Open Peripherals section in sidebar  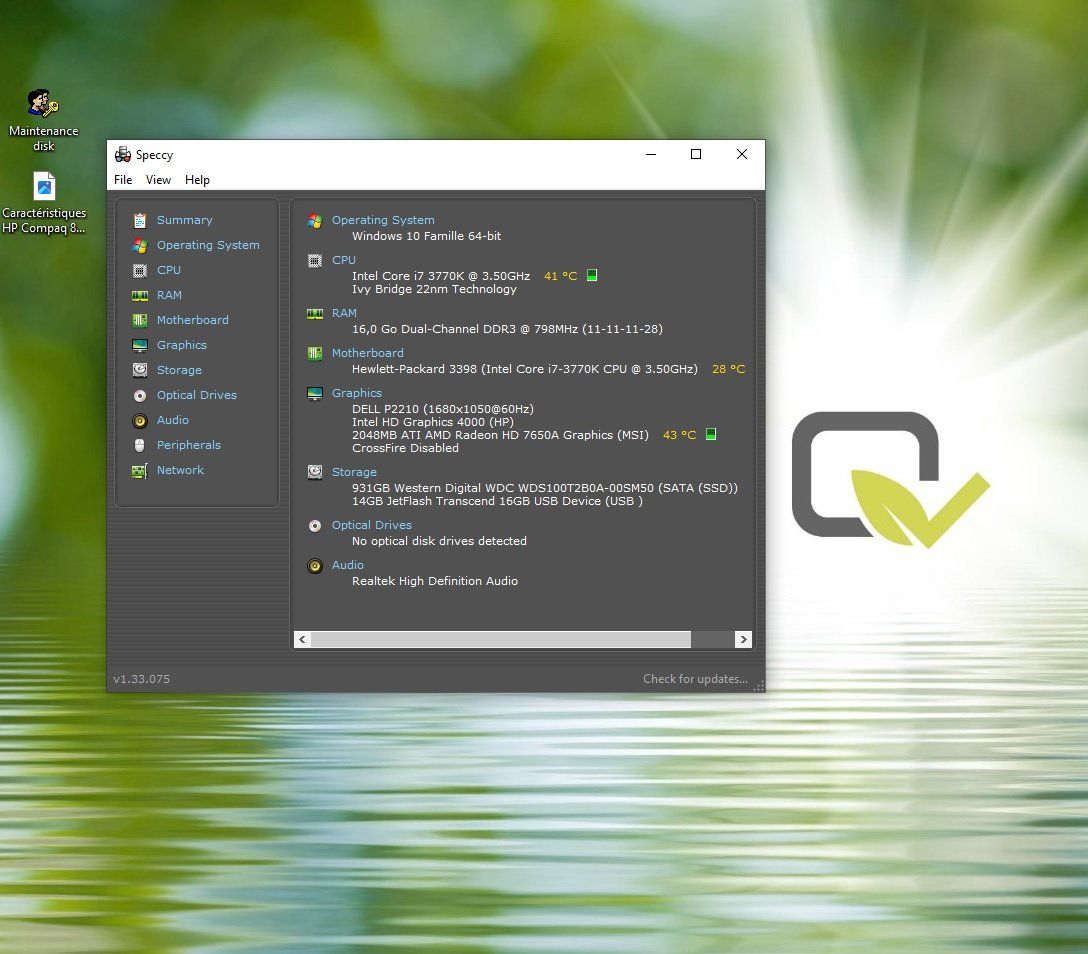189,445
